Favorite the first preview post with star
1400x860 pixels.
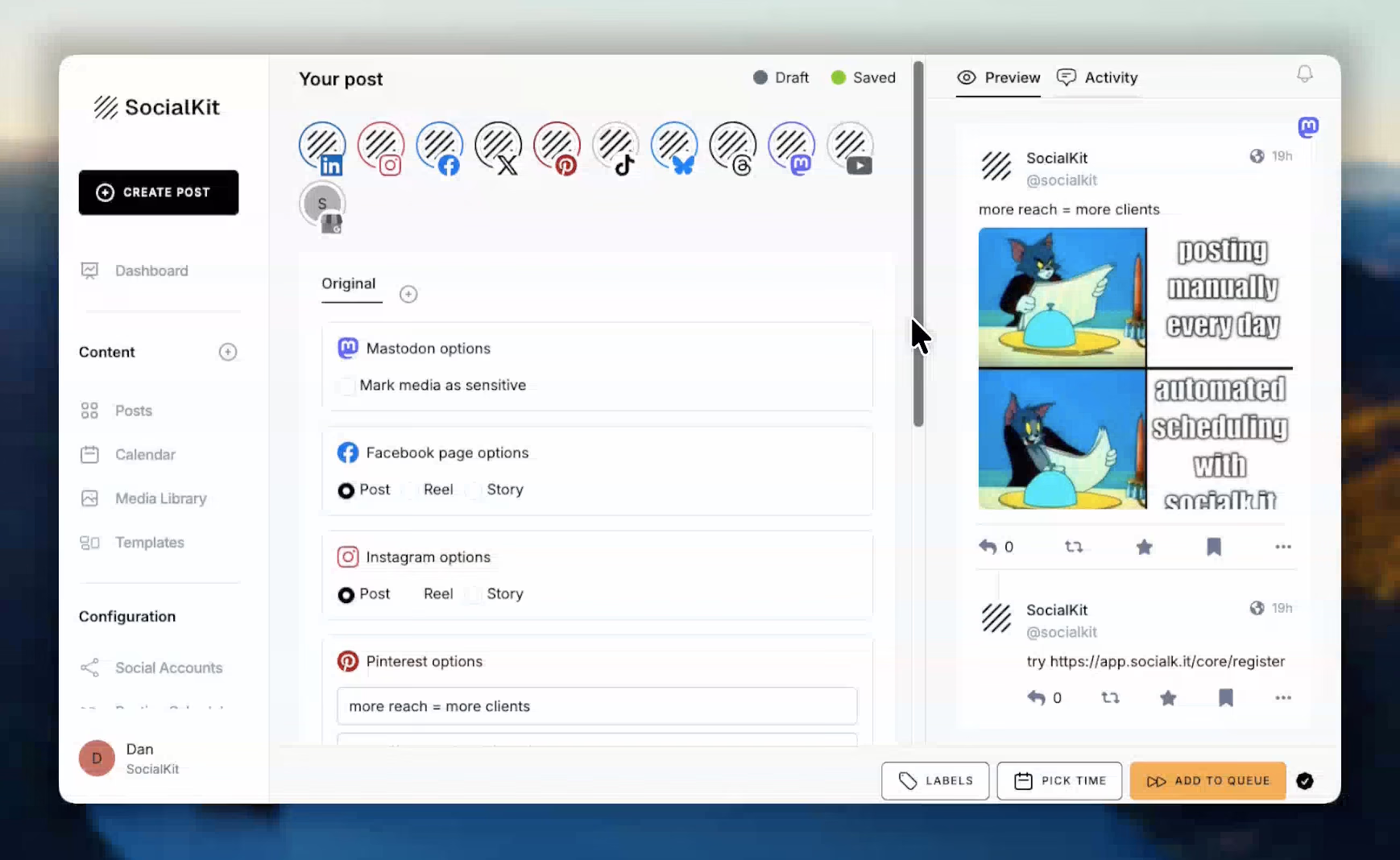[1144, 548]
